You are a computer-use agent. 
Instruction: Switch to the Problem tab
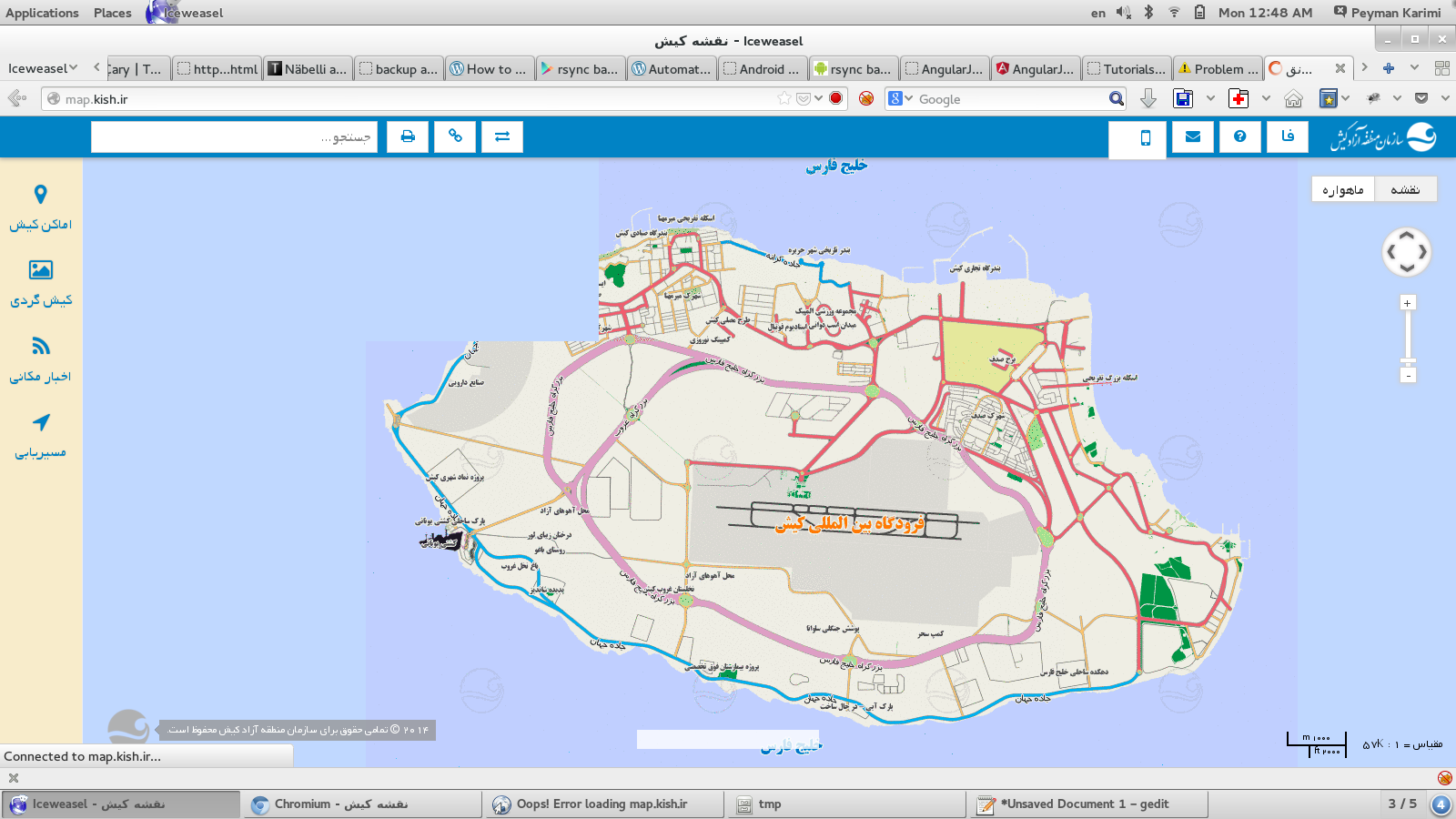point(1218,69)
